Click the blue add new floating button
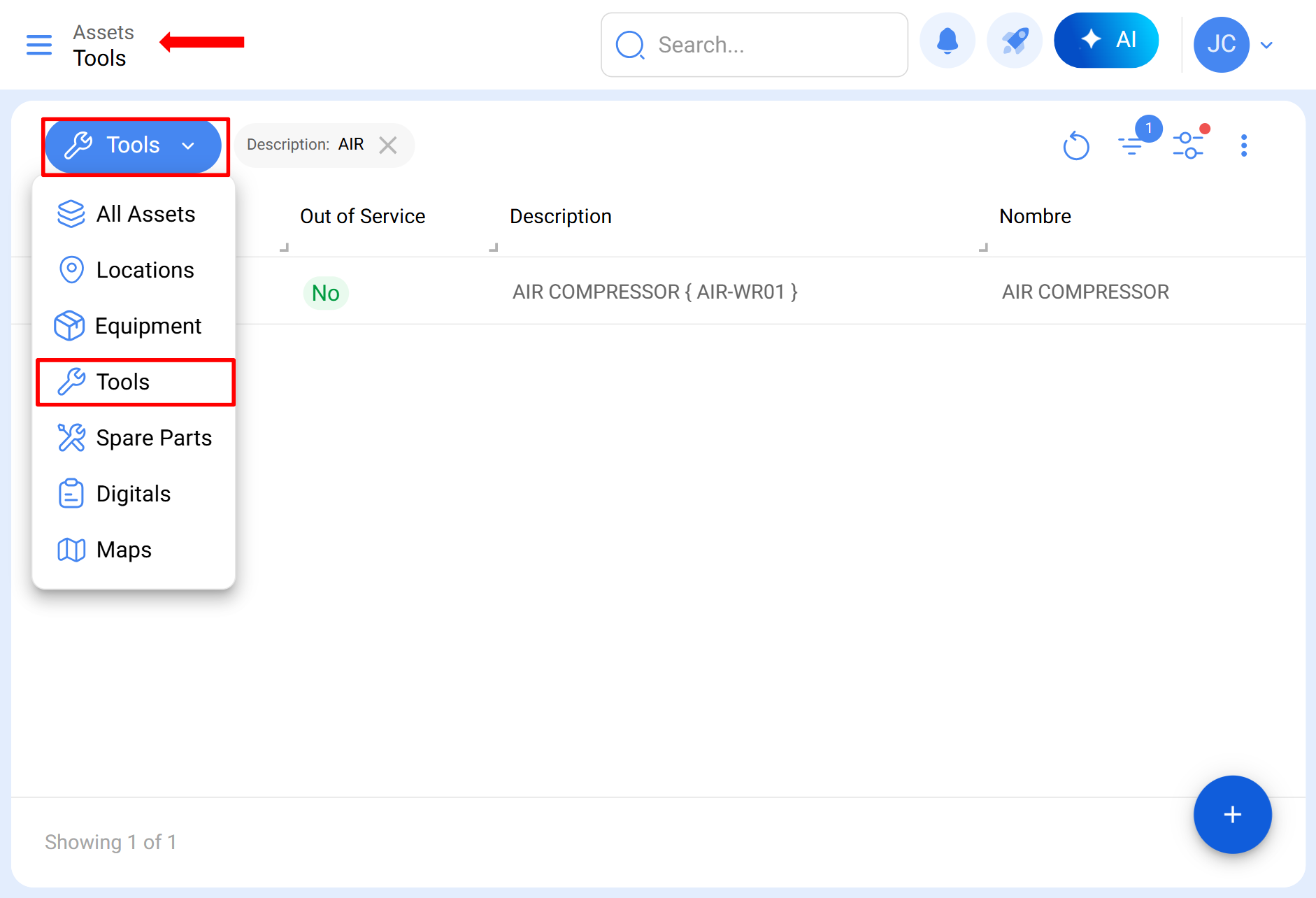This screenshot has height=898, width=1316. [x=1232, y=814]
